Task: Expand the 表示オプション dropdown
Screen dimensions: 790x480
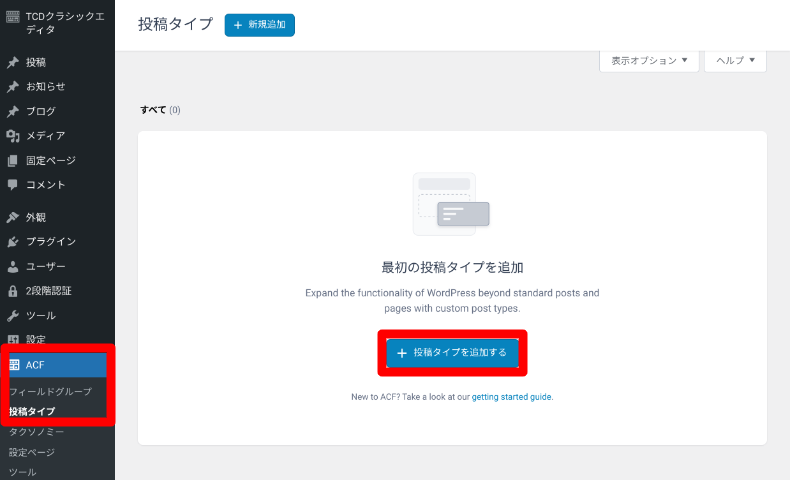Action: point(649,60)
